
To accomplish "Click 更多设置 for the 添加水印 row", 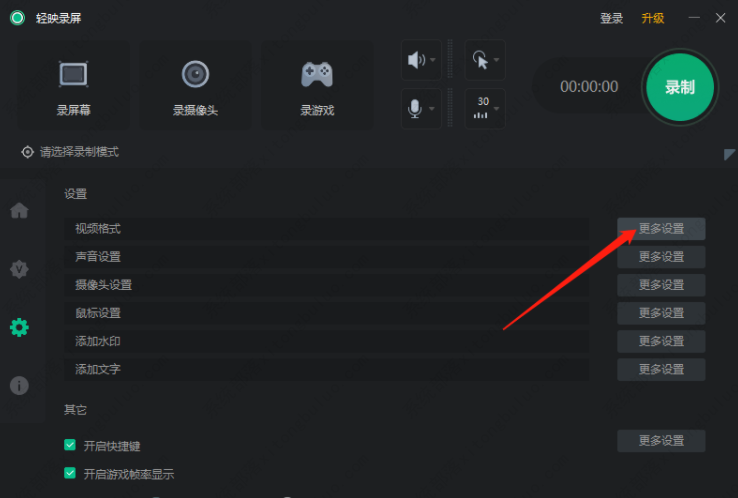I will (661, 341).
